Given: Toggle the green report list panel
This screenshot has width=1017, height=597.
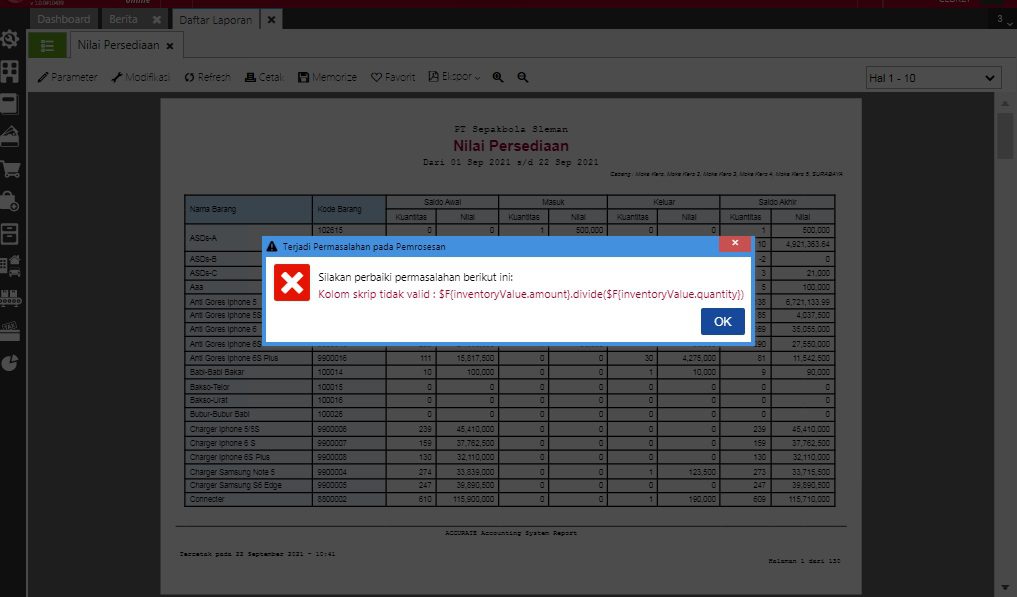Looking at the screenshot, I should tap(46, 45).
